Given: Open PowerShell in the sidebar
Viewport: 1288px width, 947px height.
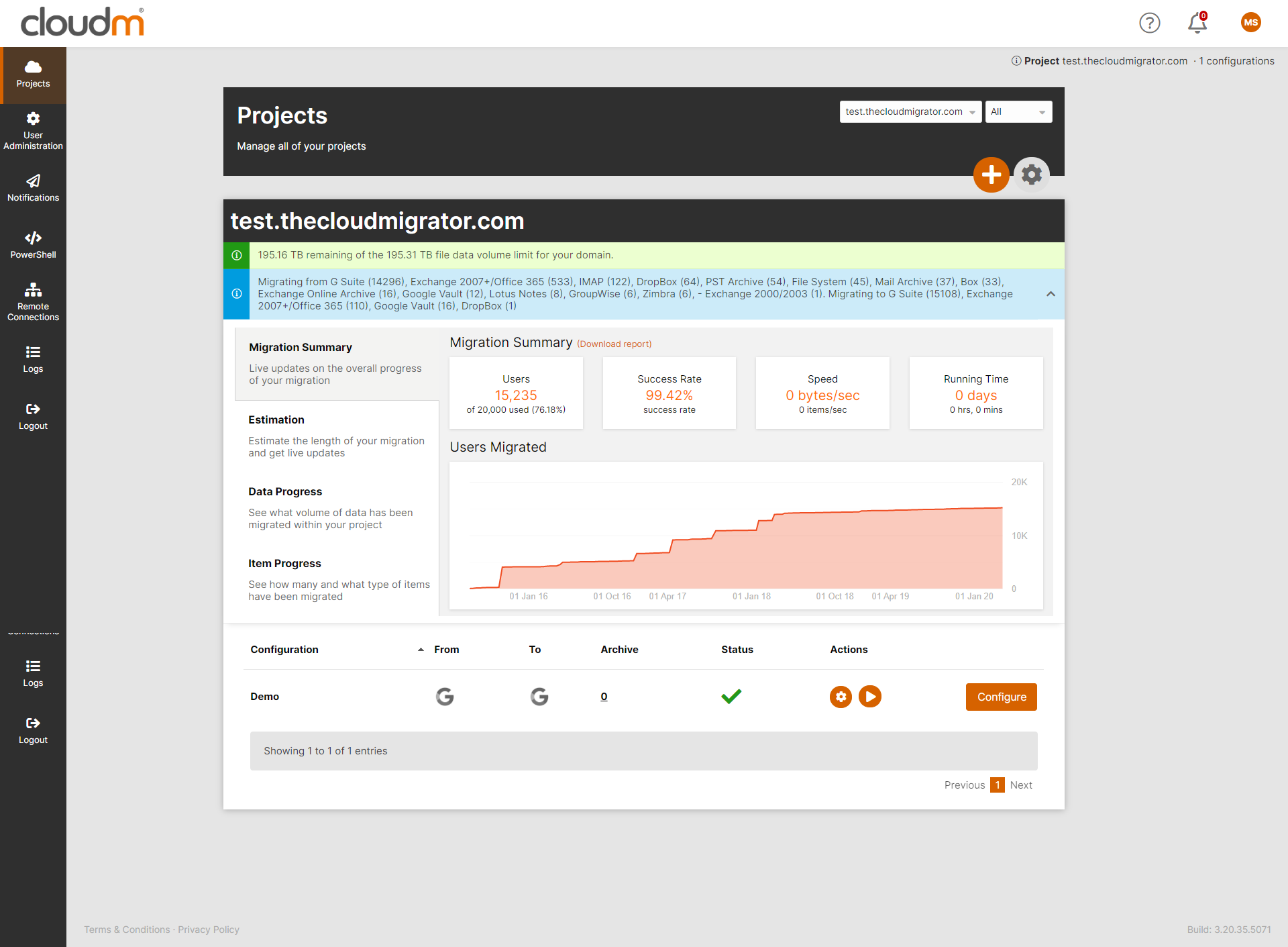Looking at the screenshot, I should coord(33,245).
